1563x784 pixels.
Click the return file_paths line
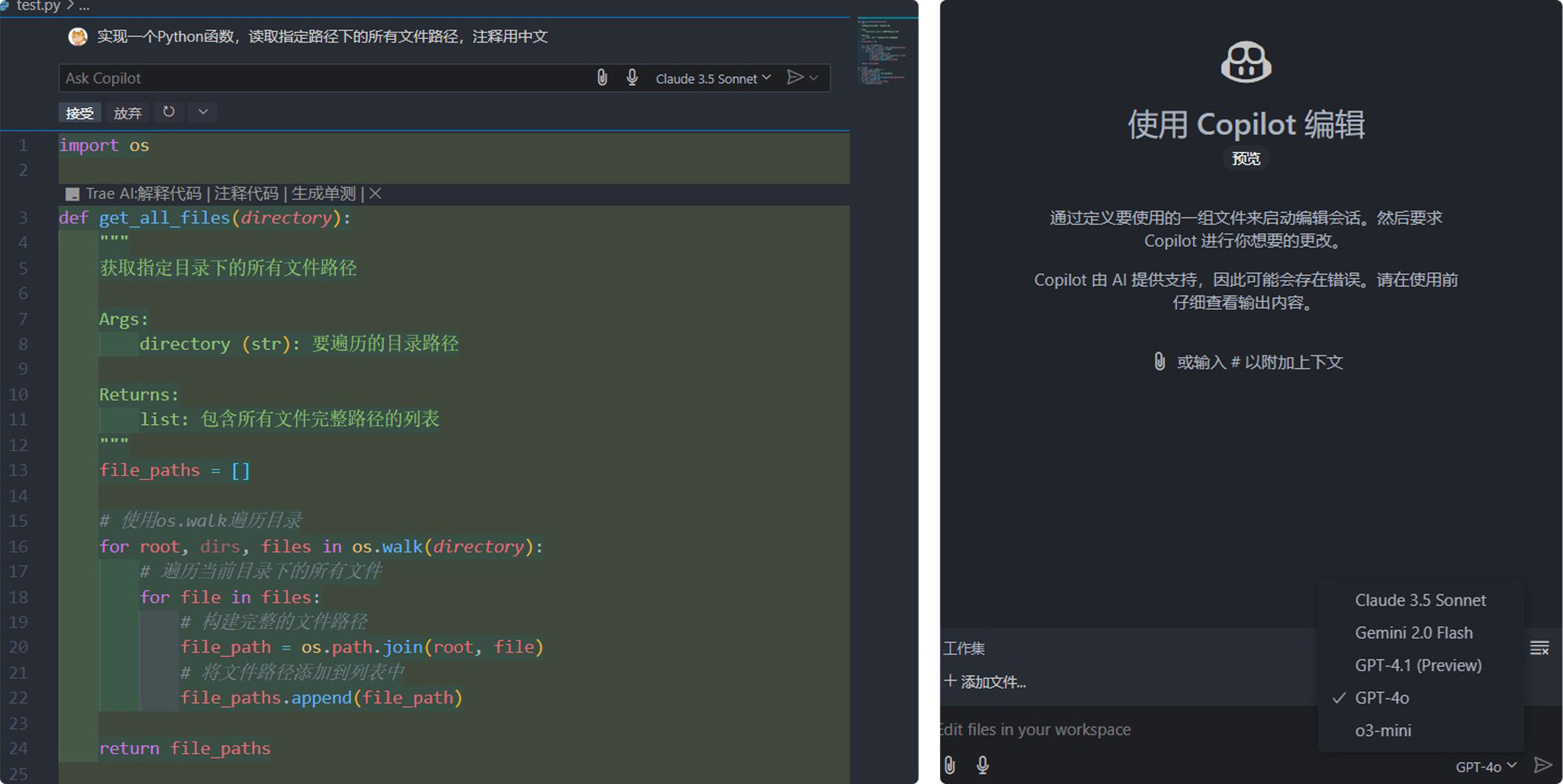184,748
